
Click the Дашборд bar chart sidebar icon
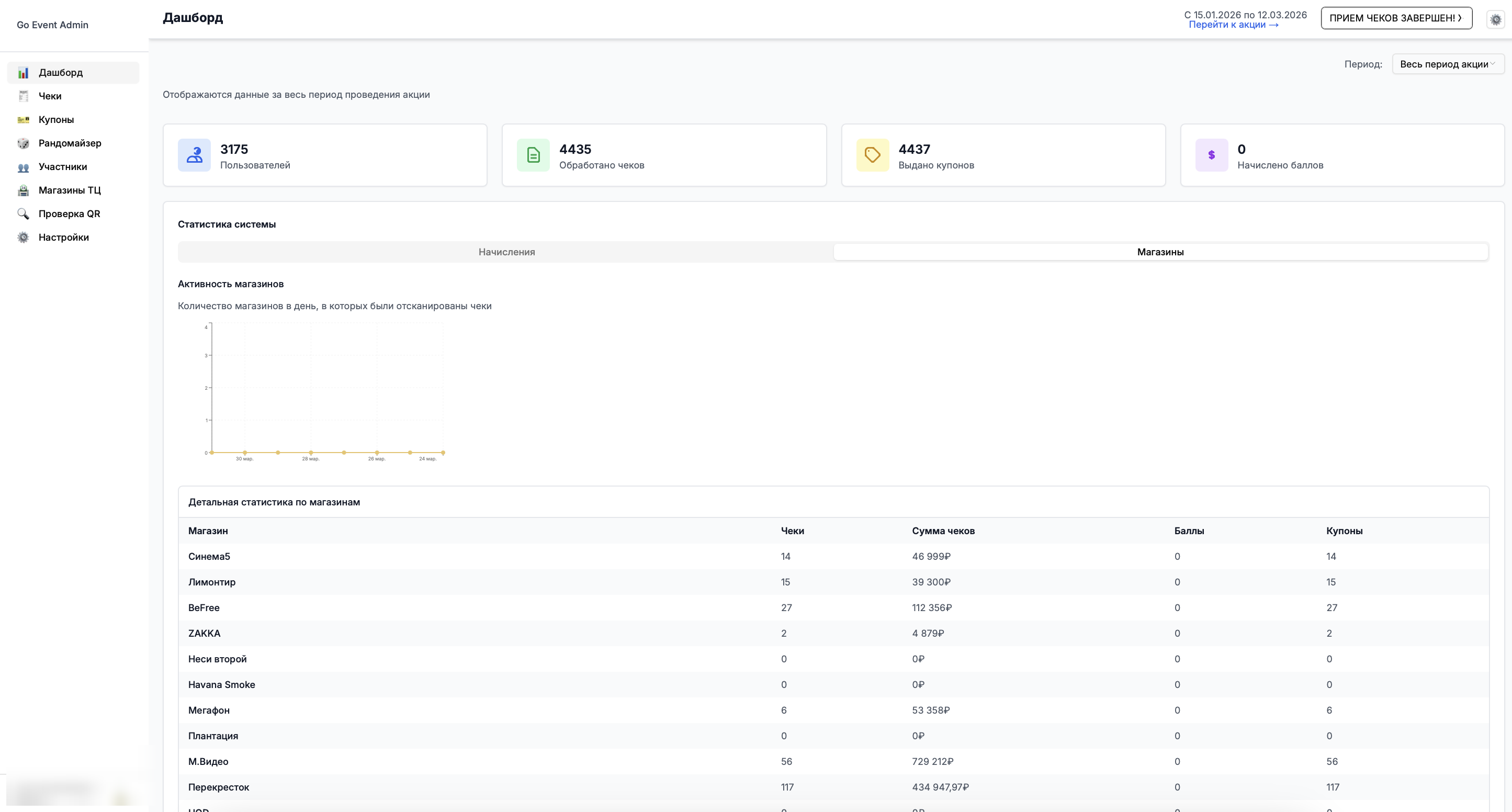point(23,73)
